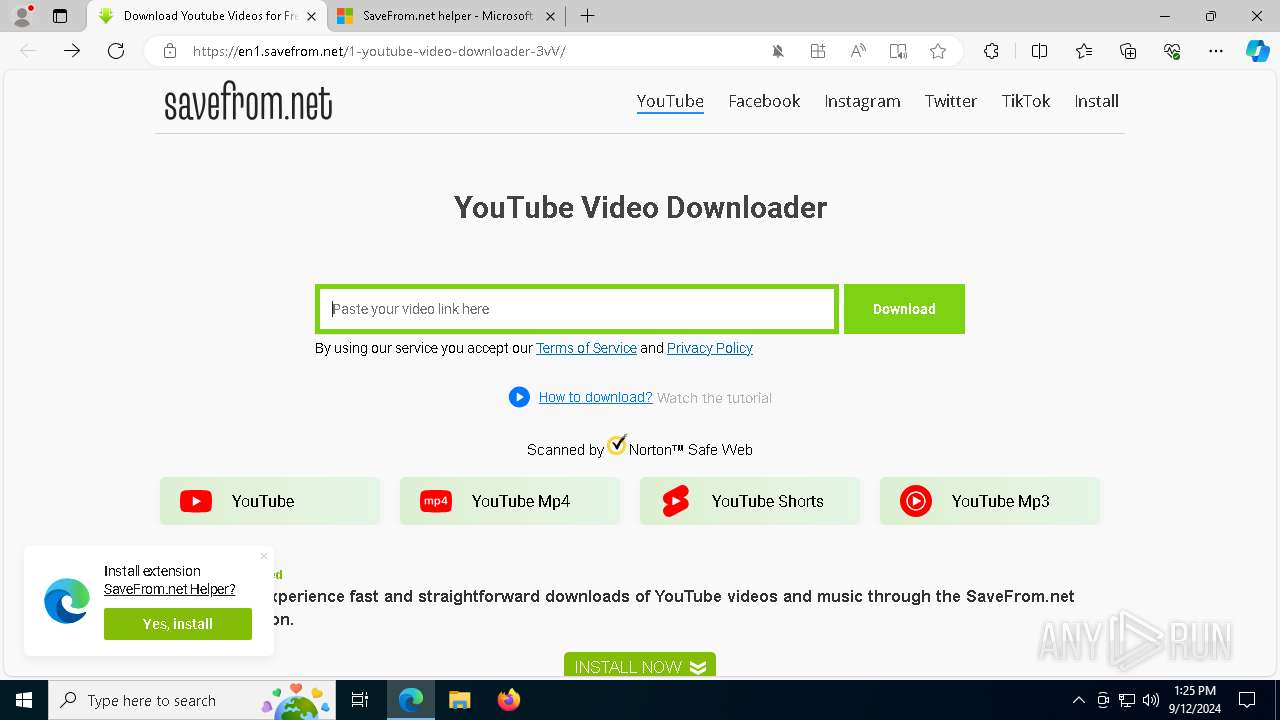
Task: Open File Explorer from taskbar
Action: coord(459,700)
